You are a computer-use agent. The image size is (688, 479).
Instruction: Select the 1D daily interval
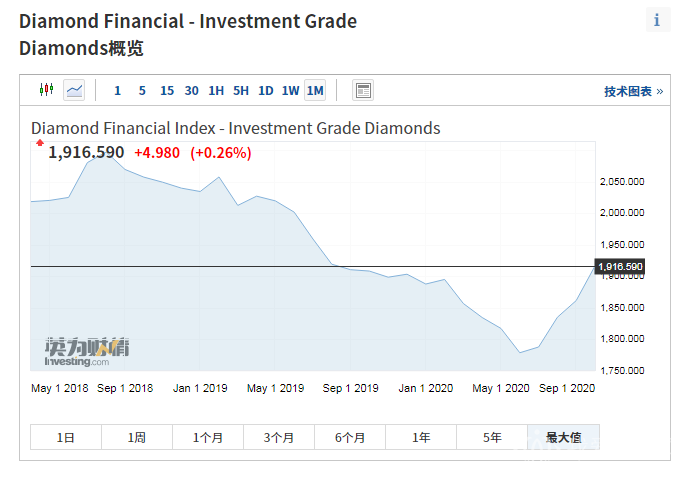coord(265,91)
